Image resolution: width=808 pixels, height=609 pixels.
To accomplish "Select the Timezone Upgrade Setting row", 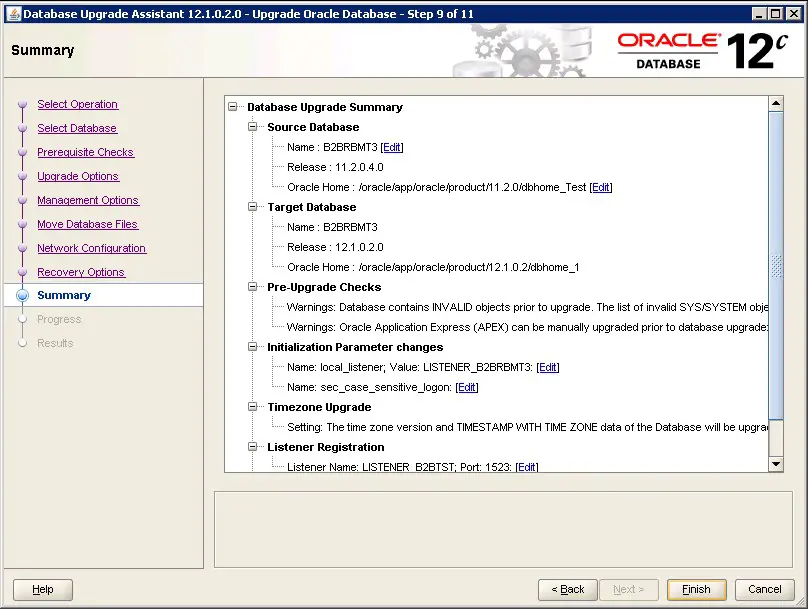I will (527, 428).
